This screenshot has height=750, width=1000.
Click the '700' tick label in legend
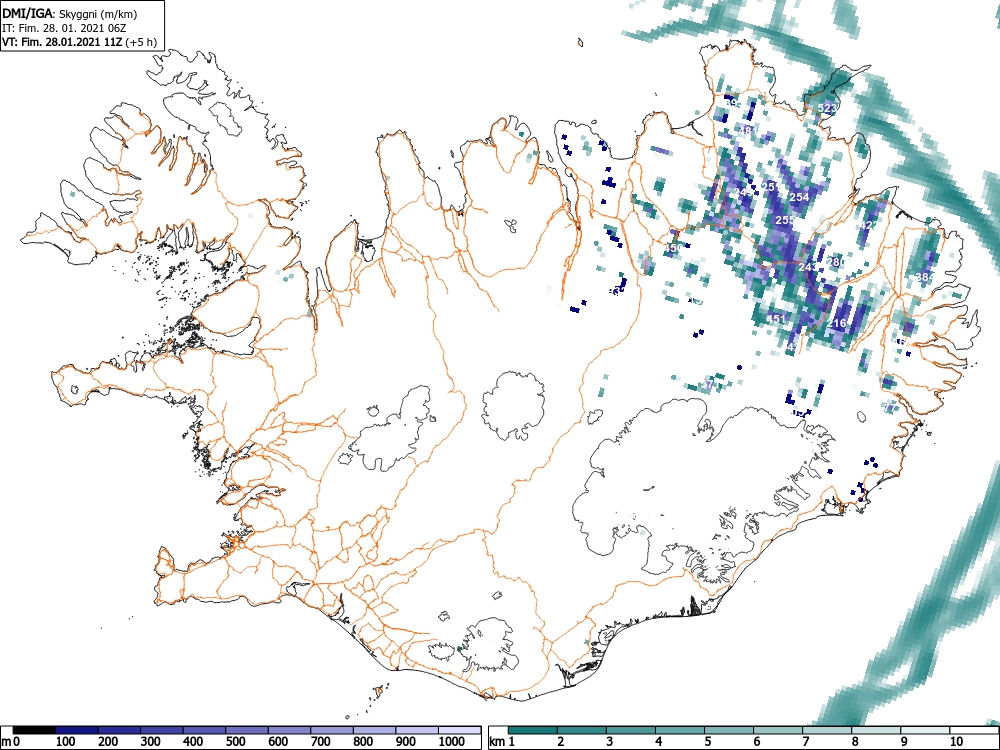[x=320, y=742]
